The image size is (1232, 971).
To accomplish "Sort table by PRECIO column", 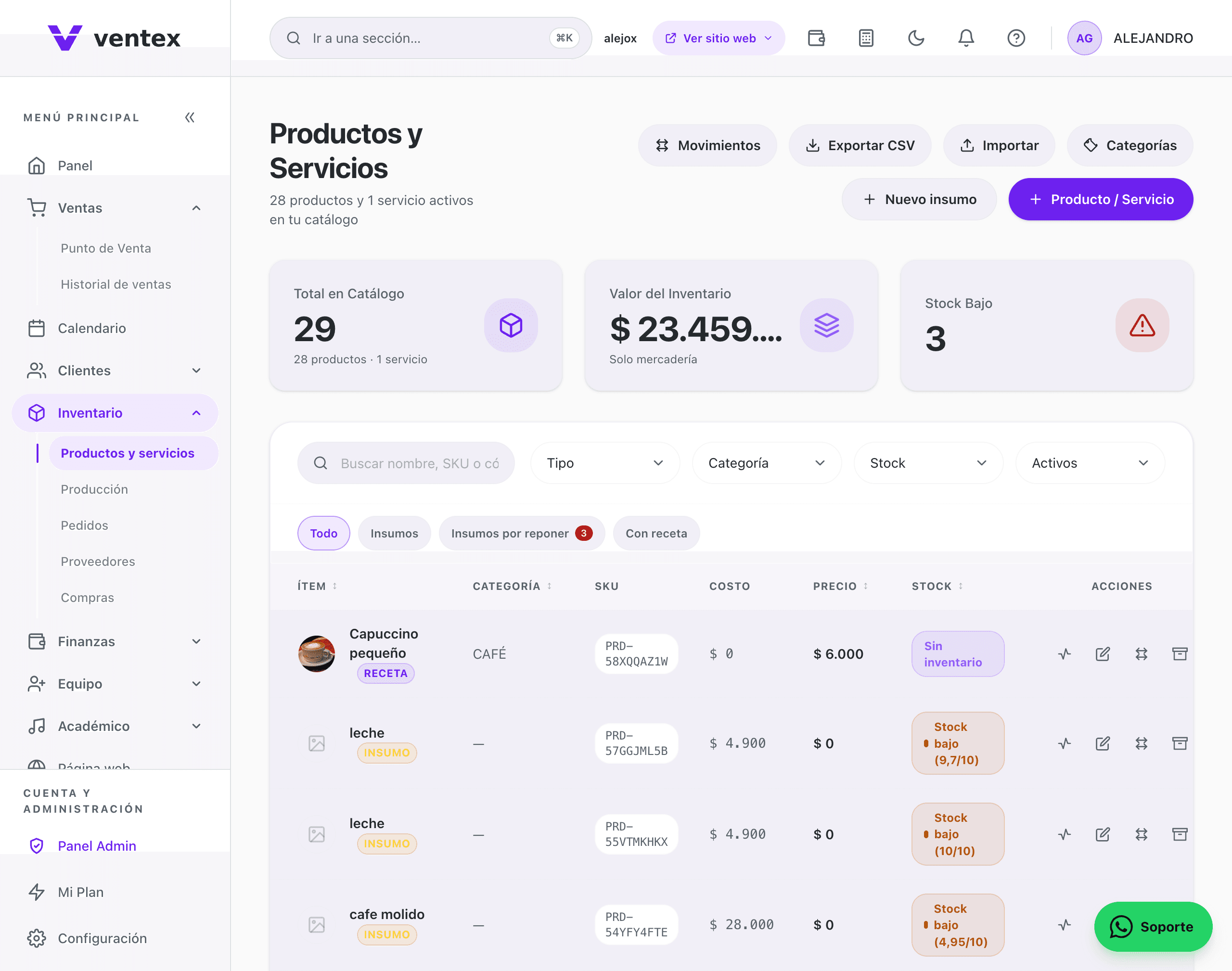I will point(840,586).
